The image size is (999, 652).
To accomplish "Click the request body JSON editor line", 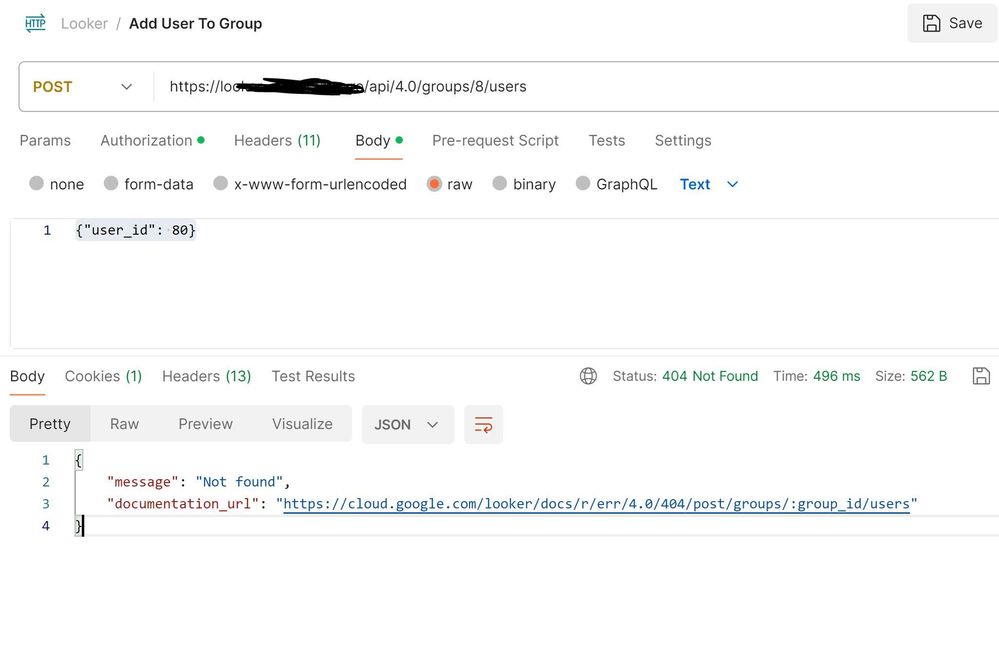I will tap(136, 230).
